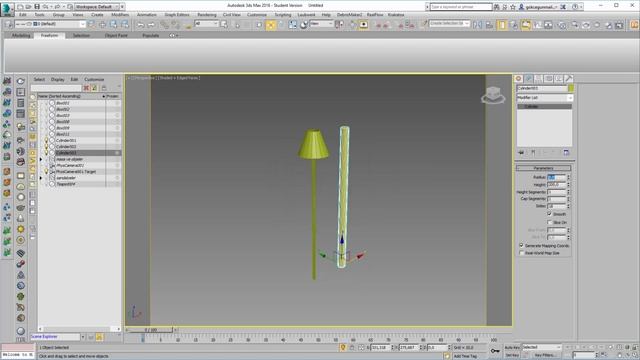
Task: Toggle visibility bulb for Cylinder002
Action: tap(46, 146)
